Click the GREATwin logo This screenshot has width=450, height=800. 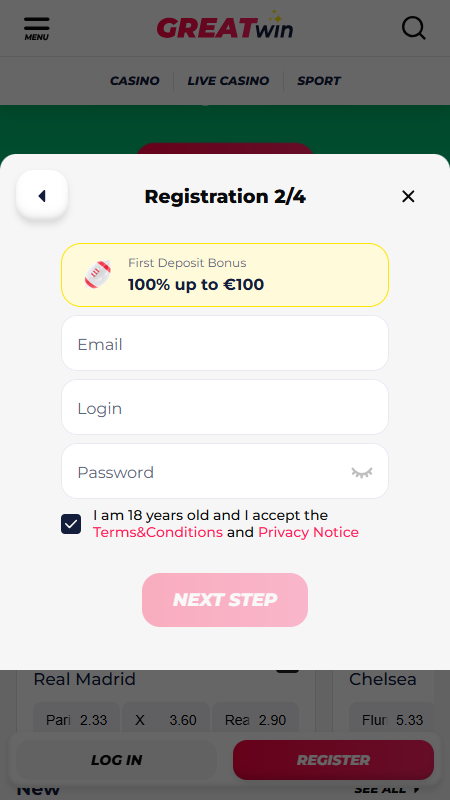225,25
